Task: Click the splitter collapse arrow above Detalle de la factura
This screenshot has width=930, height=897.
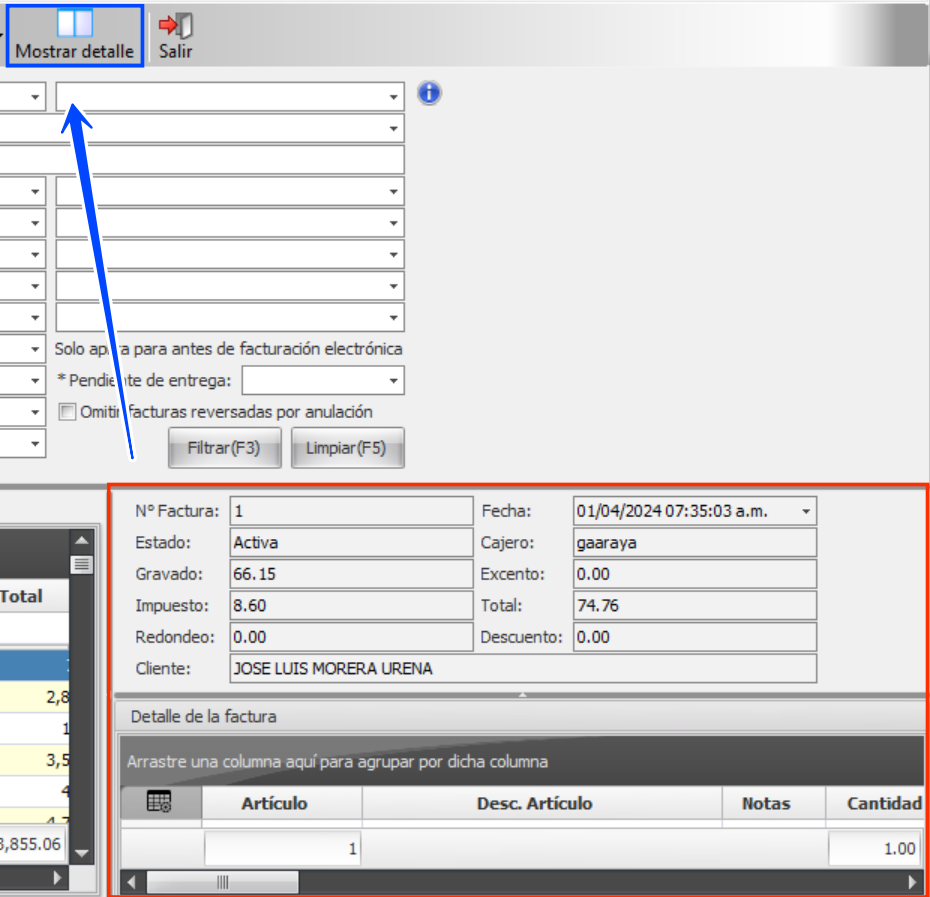Action: coord(521,693)
